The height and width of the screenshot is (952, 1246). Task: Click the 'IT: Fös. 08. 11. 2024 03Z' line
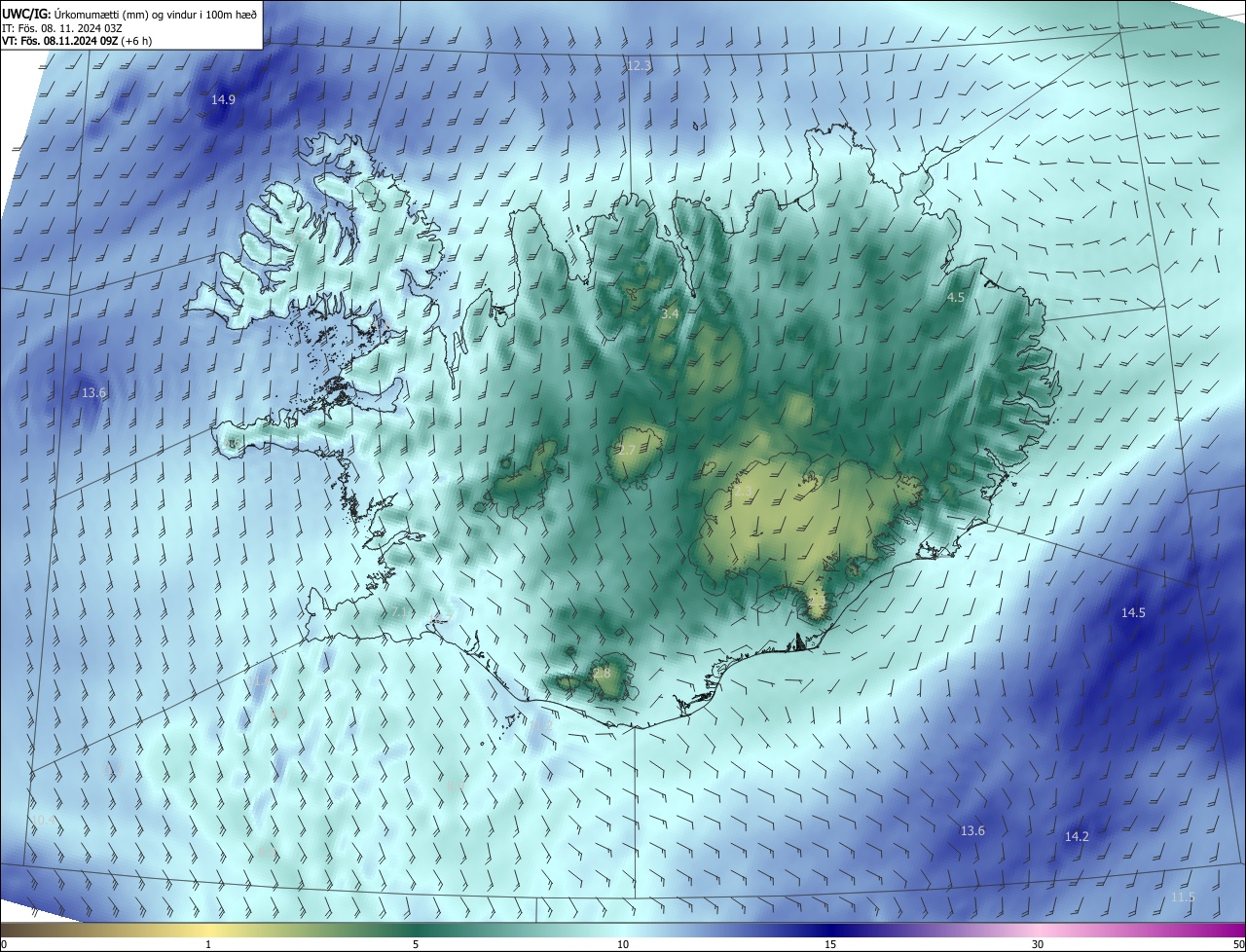pos(61,27)
